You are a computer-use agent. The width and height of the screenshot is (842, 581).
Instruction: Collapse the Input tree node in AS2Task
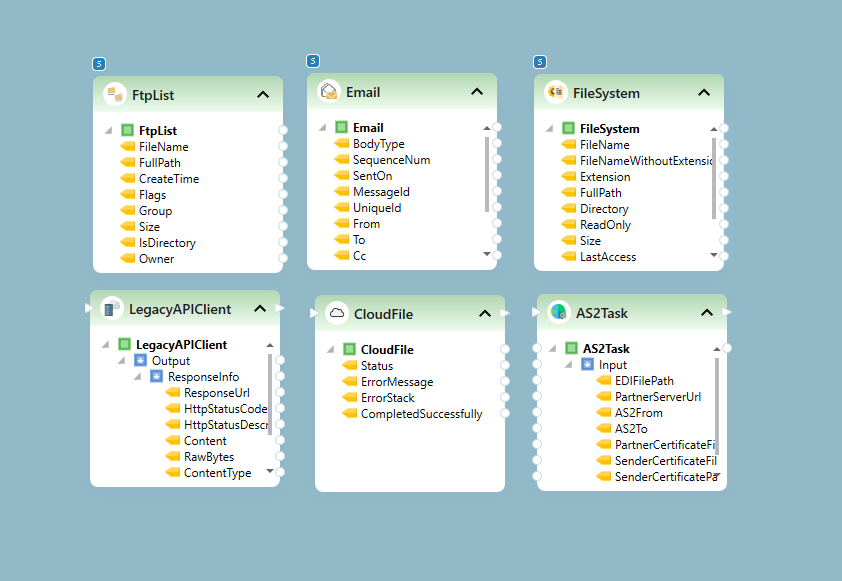click(x=569, y=365)
